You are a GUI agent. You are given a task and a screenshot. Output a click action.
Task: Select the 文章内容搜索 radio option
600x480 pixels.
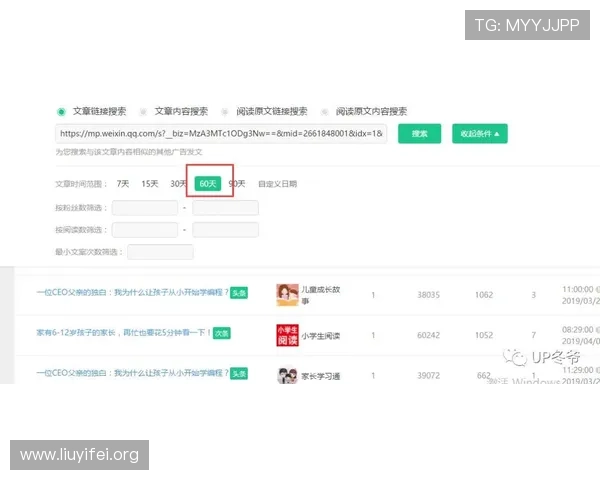pyautogui.click(x=143, y=112)
